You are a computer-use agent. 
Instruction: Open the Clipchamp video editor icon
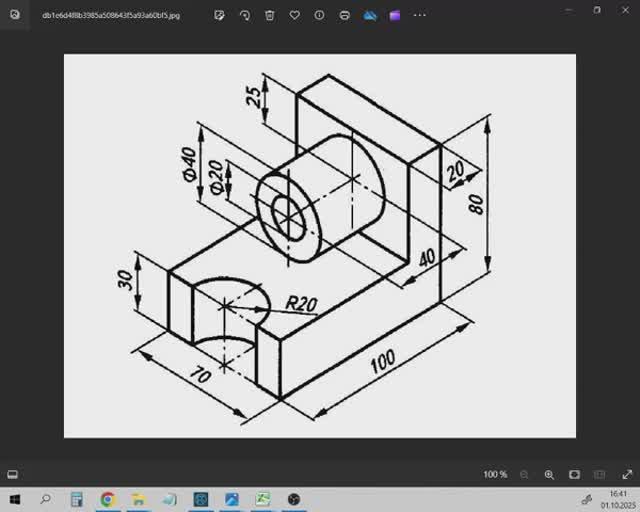(395, 16)
